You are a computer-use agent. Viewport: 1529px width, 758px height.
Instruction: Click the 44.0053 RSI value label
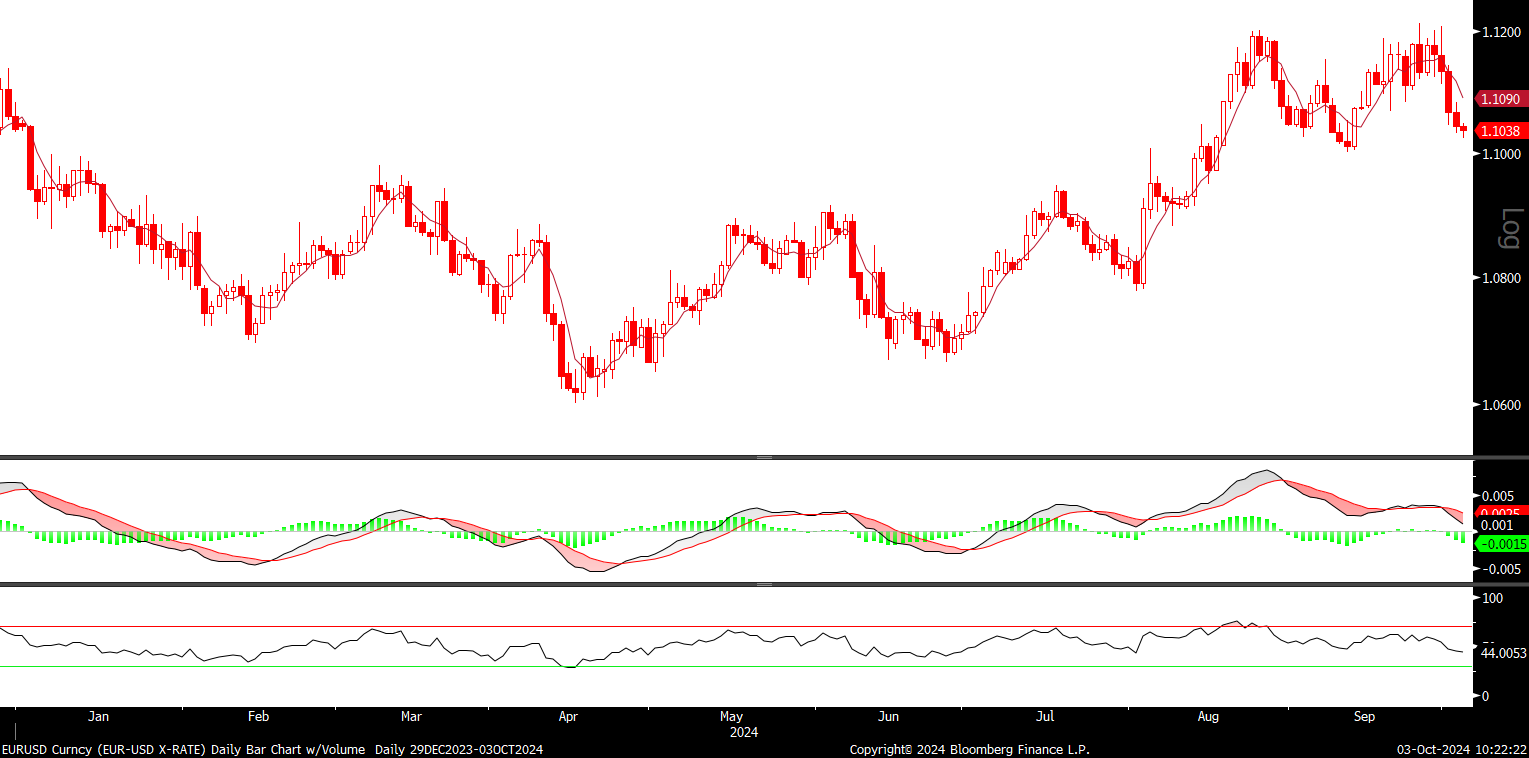(x=1503, y=653)
